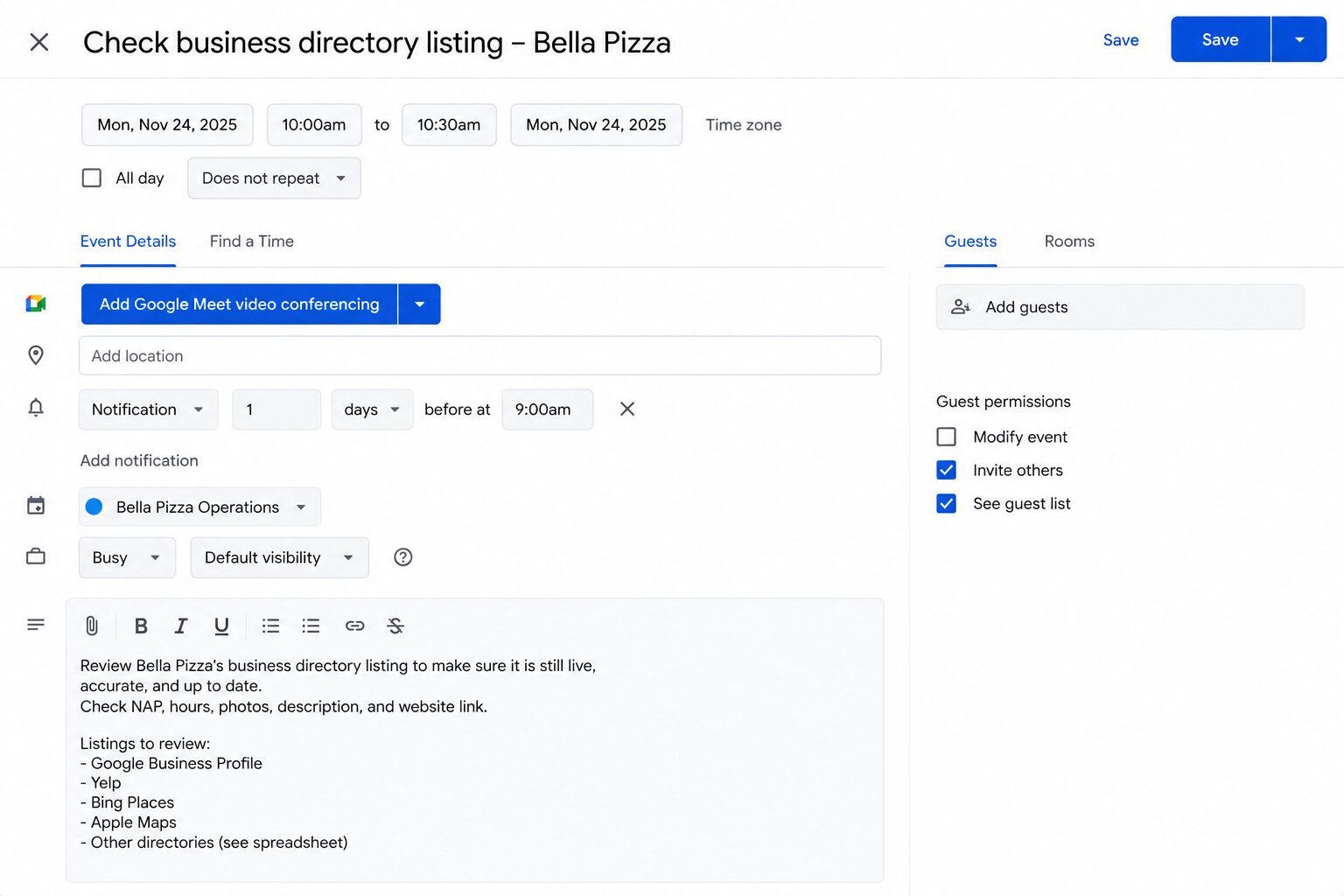Attach a file with the paperclip icon
The height and width of the screenshot is (896, 1344).
click(92, 626)
